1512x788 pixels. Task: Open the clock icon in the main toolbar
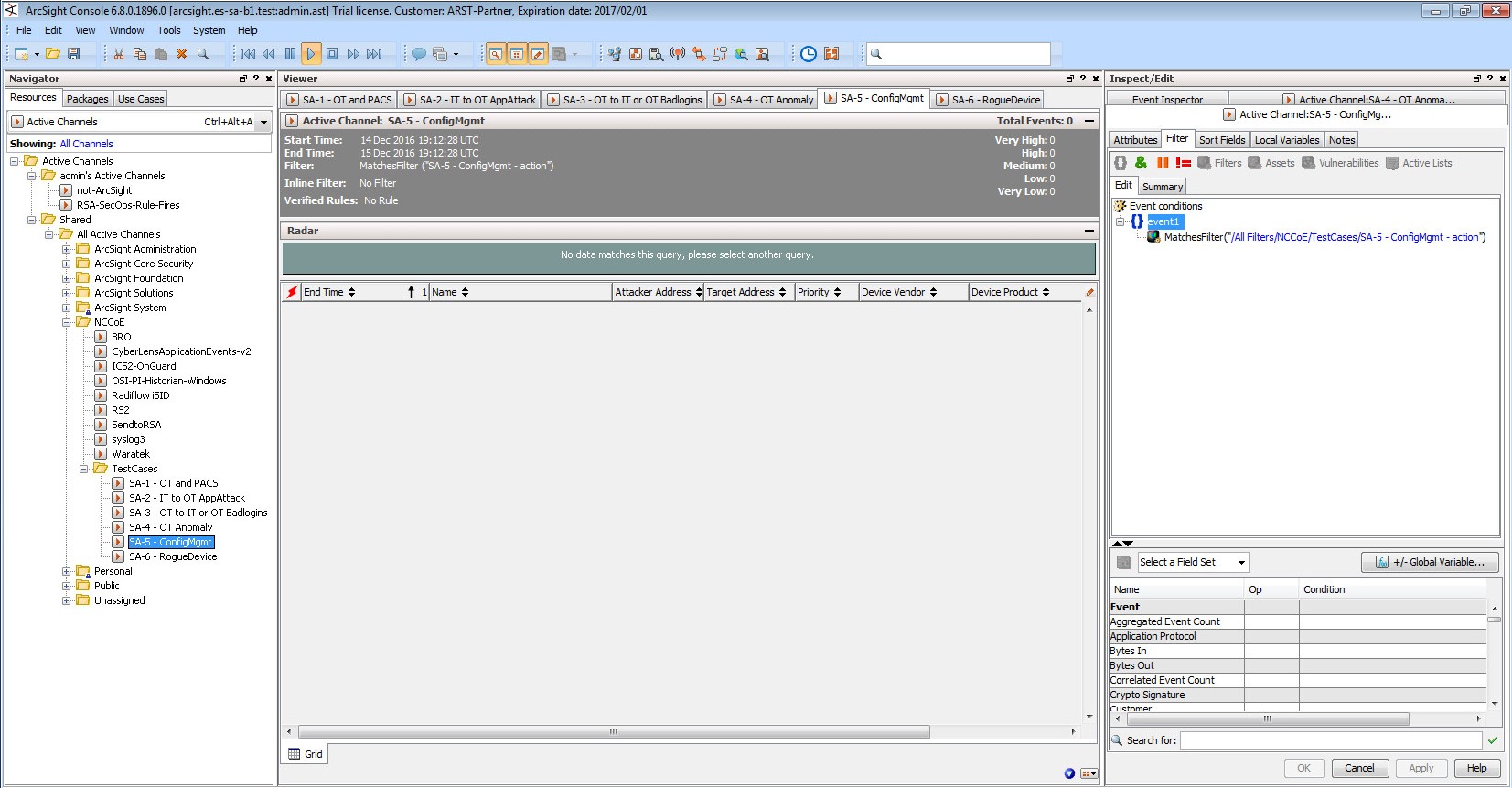pyautogui.click(x=809, y=54)
